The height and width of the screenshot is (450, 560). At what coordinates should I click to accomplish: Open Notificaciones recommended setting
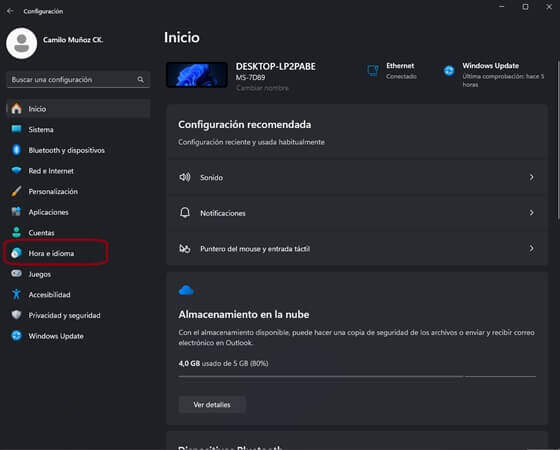[357, 213]
